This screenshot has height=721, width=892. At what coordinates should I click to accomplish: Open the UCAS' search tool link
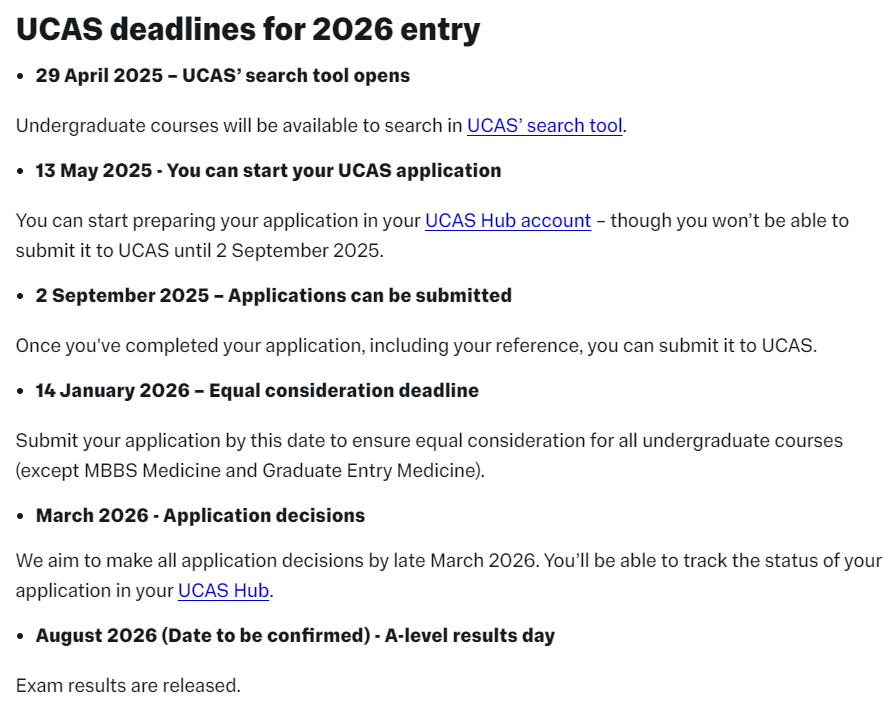coord(544,126)
